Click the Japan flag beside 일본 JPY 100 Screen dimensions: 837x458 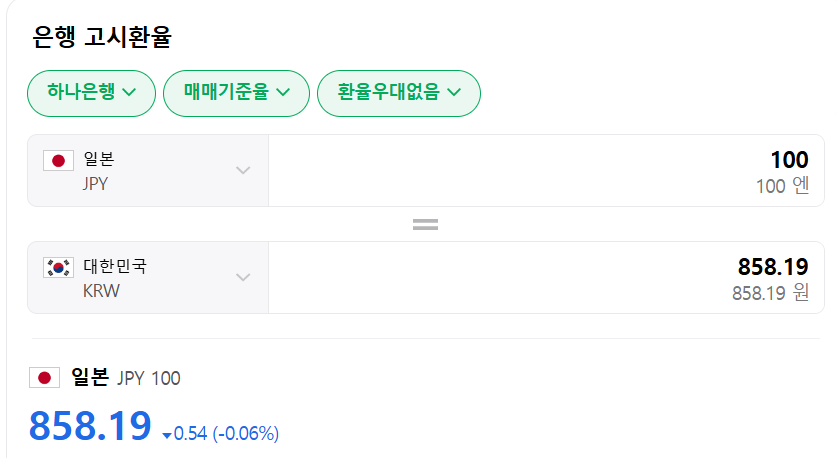(x=44, y=378)
